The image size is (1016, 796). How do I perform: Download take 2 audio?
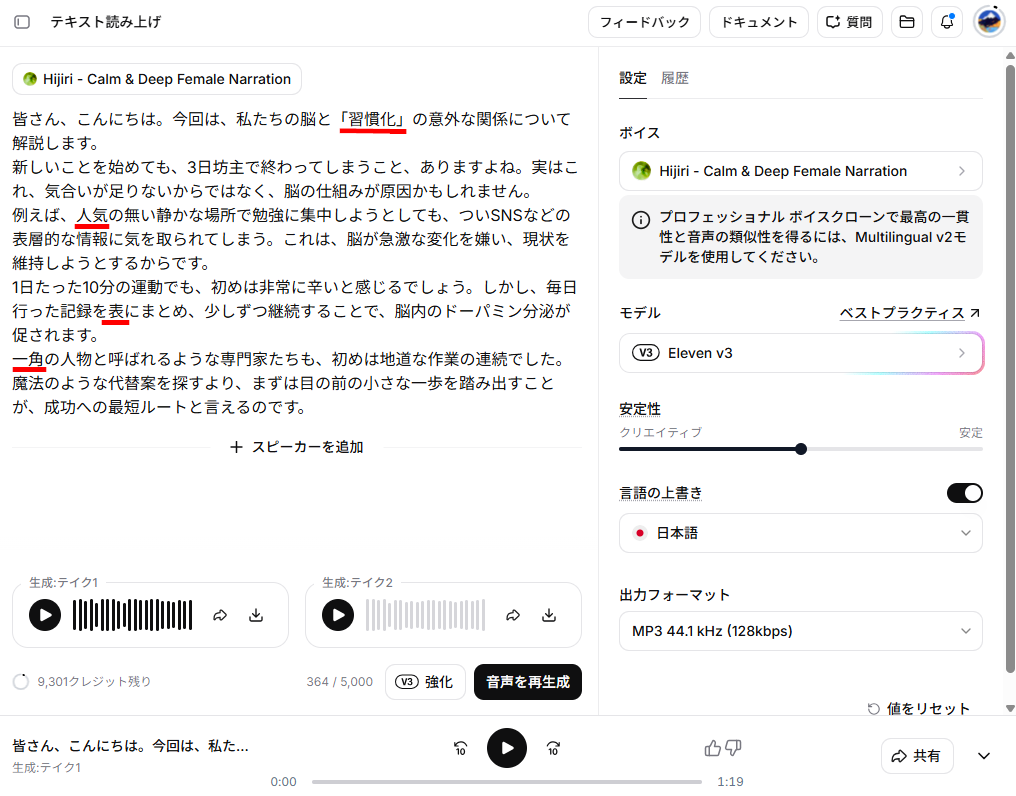(x=549, y=615)
